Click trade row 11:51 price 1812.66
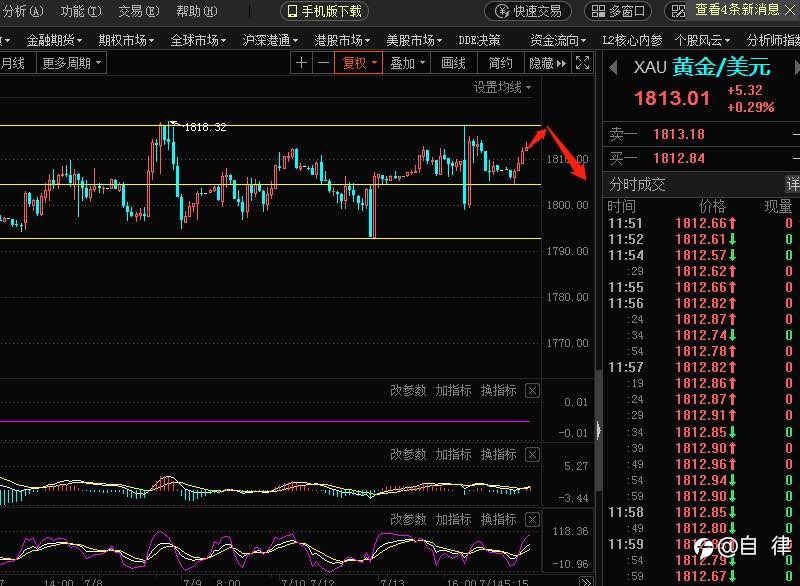The width and height of the screenshot is (800, 586). (x=701, y=223)
